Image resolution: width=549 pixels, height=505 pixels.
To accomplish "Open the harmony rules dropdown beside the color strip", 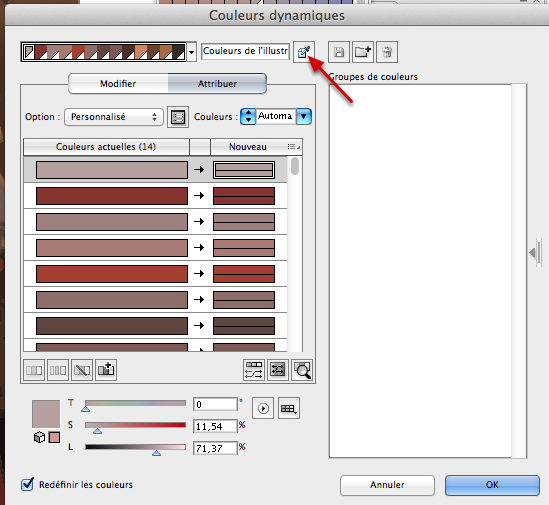I will (192, 53).
